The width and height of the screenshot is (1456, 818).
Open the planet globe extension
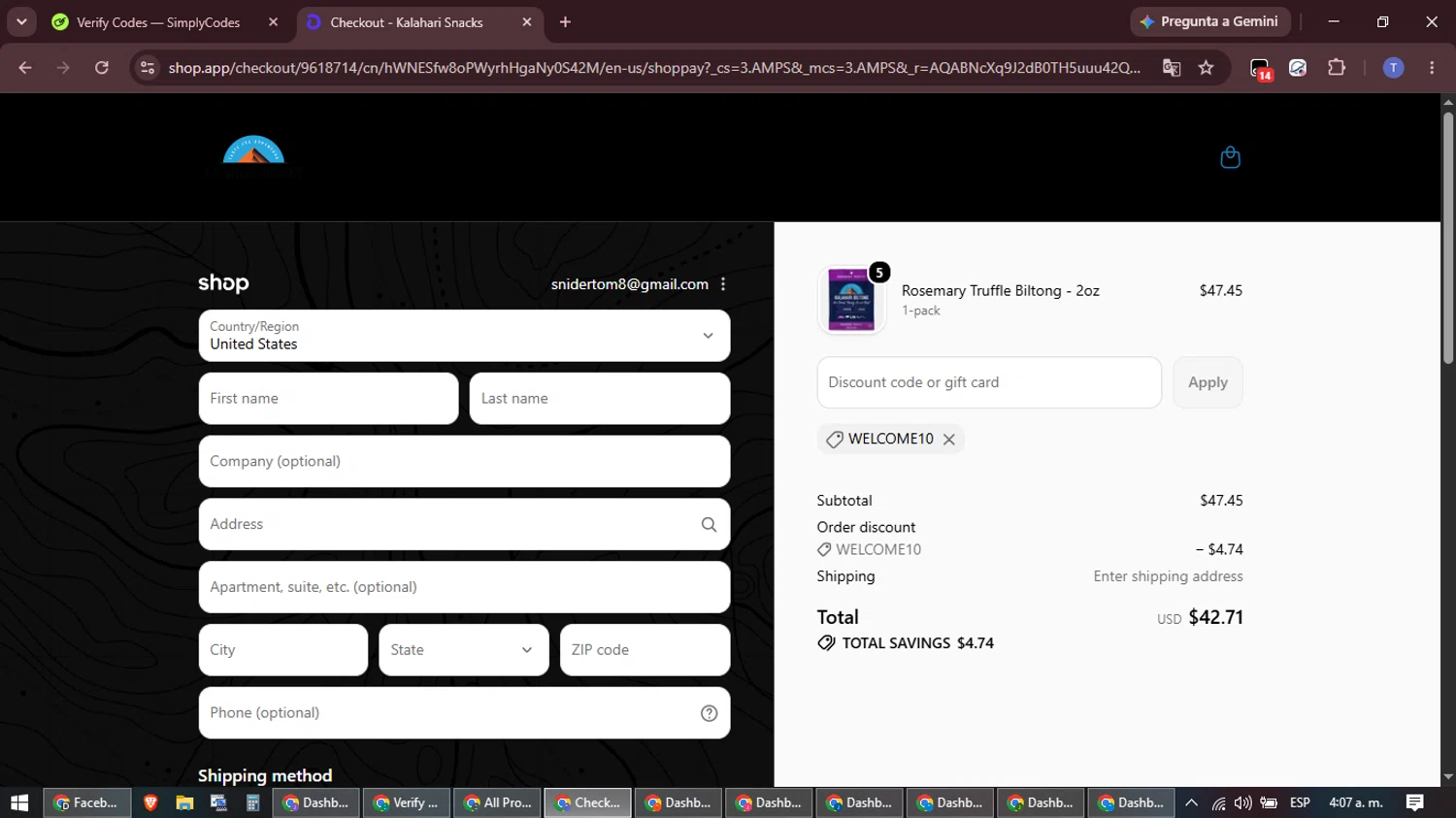(x=1298, y=68)
